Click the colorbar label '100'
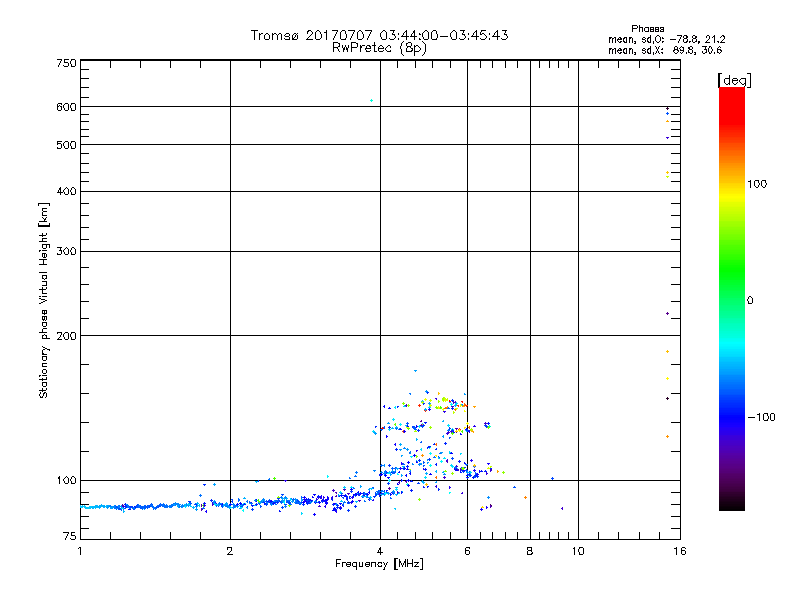Screen dimensions: 800x600 pyautogui.click(x=757, y=184)
